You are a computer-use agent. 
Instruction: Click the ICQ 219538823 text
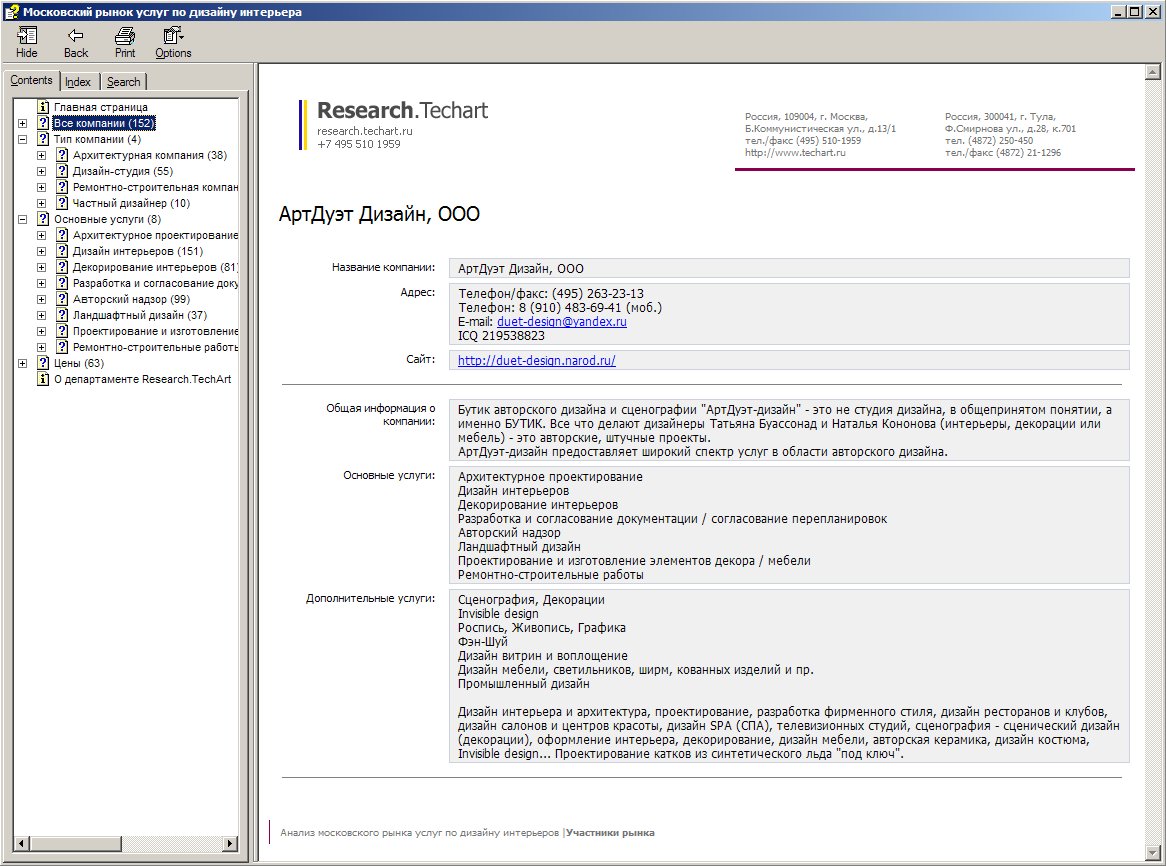tap(501, 336)
